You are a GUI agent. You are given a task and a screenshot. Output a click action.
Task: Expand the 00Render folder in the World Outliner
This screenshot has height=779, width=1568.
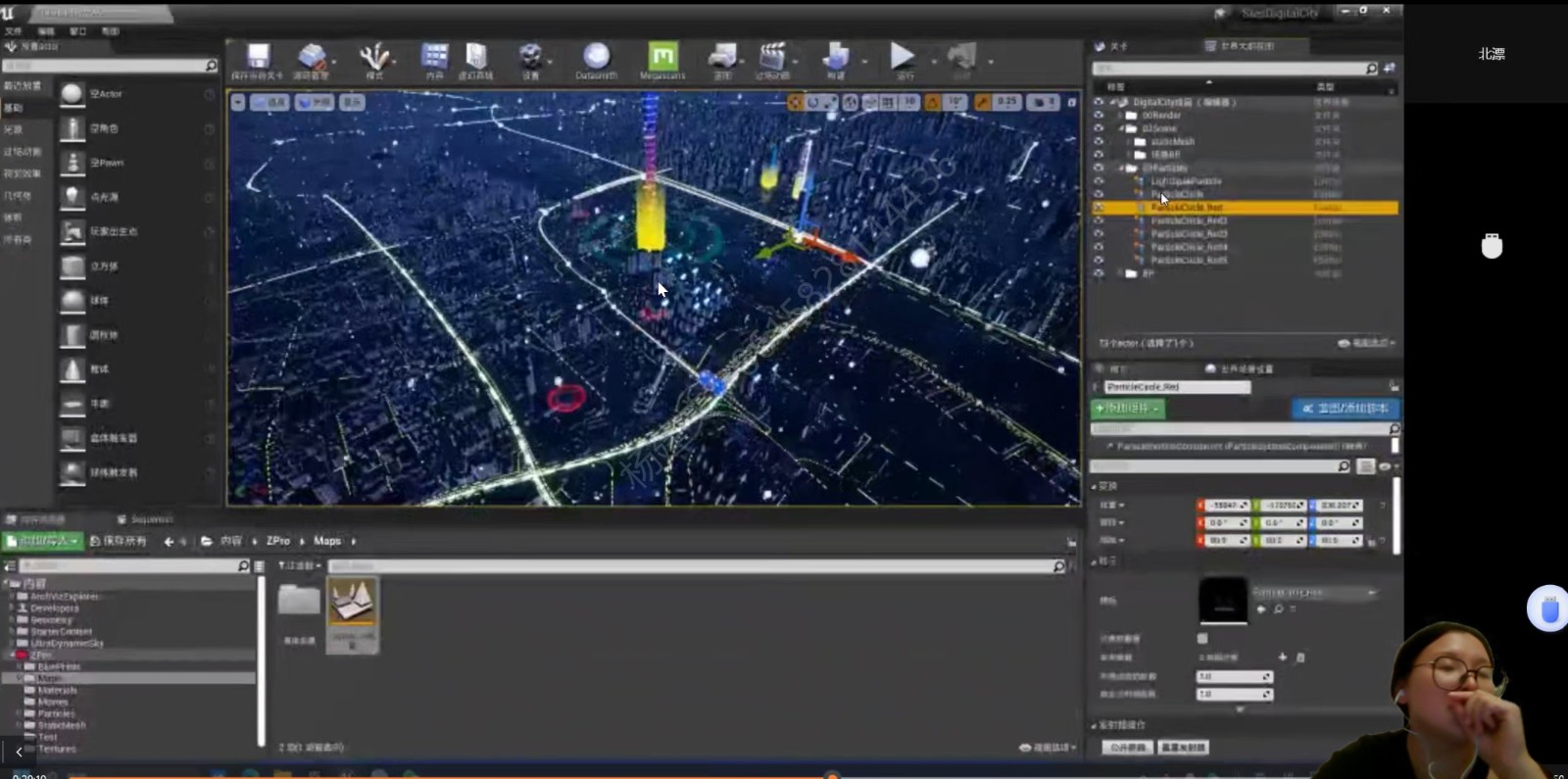click(x=1121, y=116)
